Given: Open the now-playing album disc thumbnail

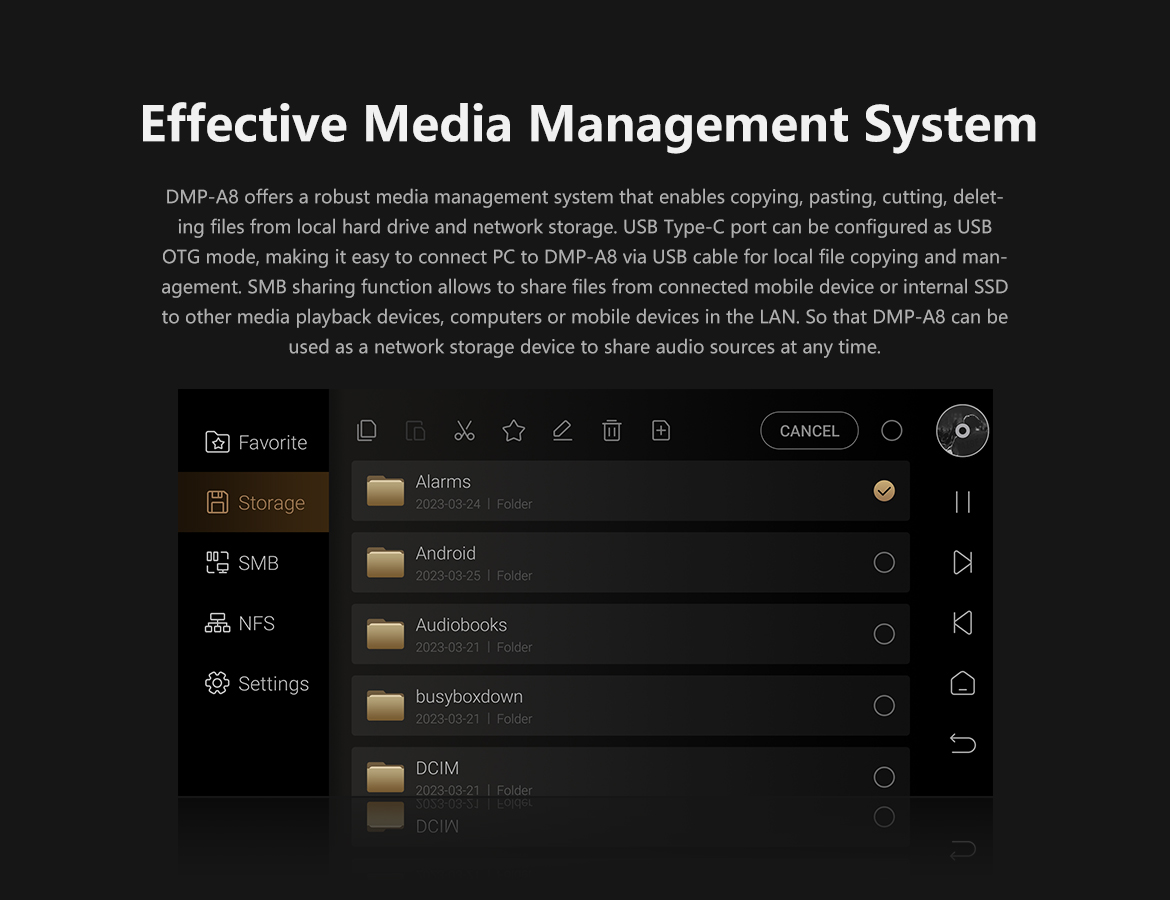Looking at the screenshot, I should point(962,431).
